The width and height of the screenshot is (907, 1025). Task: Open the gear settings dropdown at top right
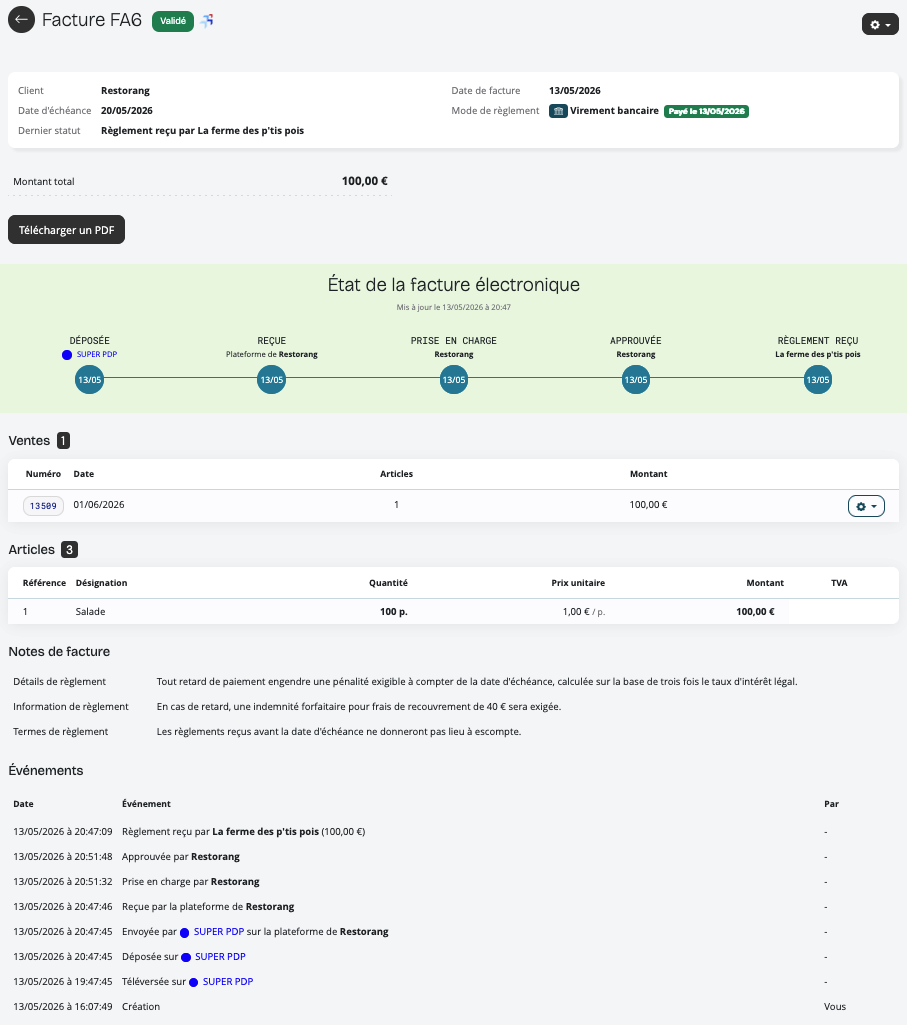click(880, 24)
